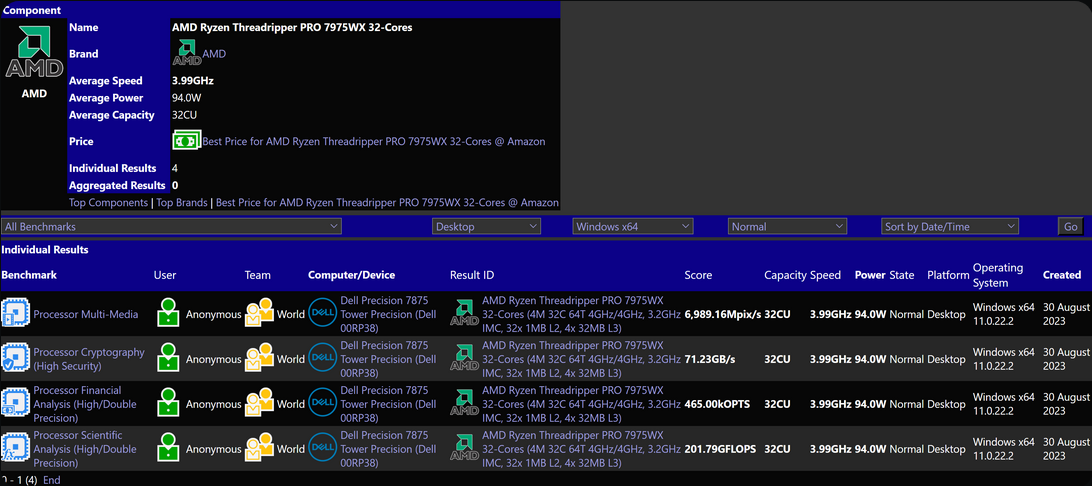Open the Sort by Date/Time dropdown

(x=950, y=226)
